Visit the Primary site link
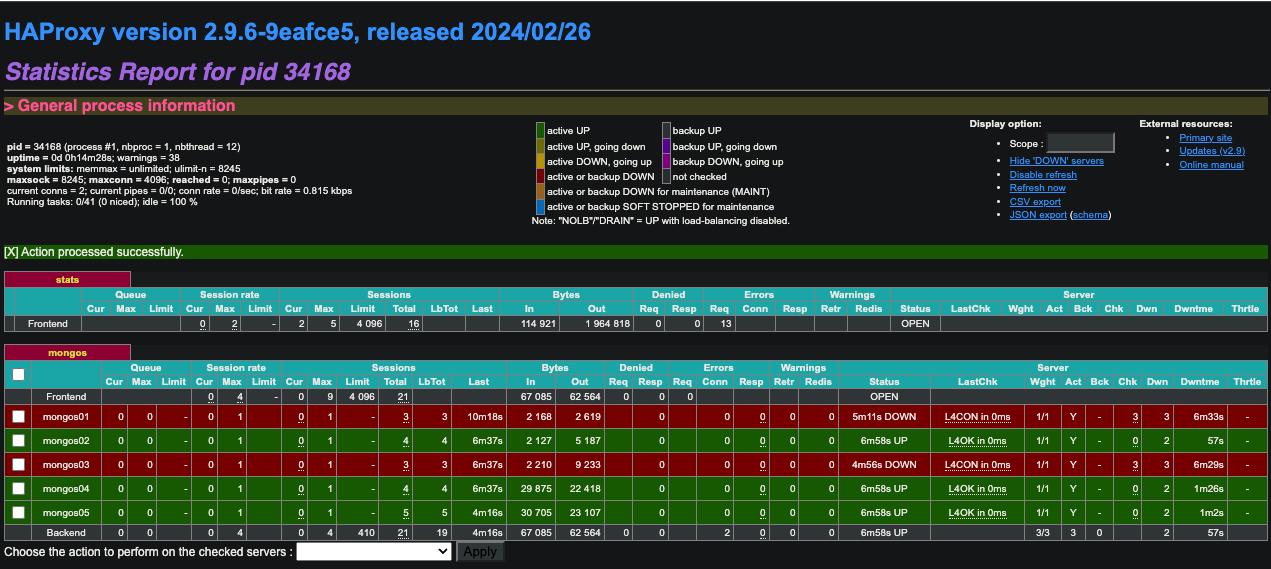The height and width of the screenshot is (569, 1271). point(1205,138)
